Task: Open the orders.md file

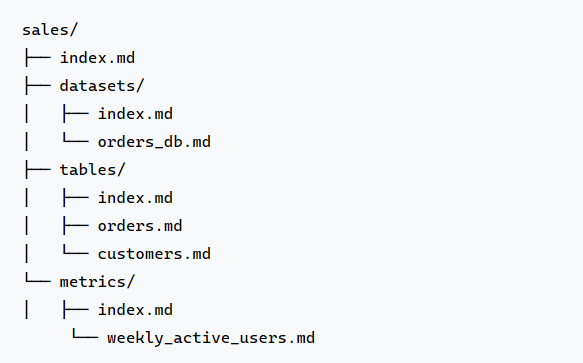Action: tap(140, 226)
